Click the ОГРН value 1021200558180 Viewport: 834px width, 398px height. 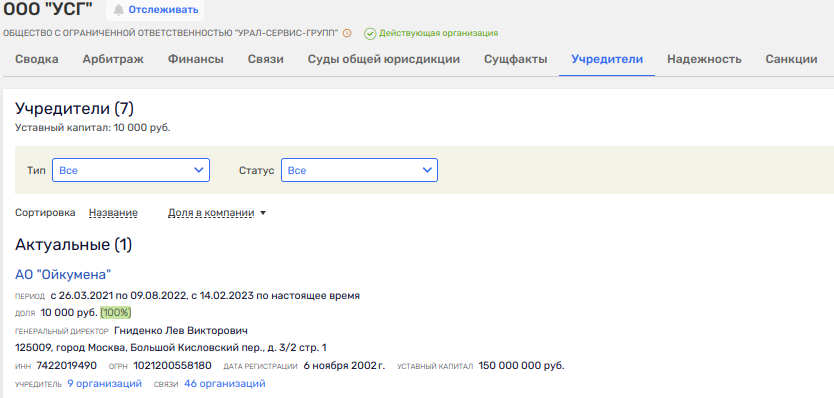coord(172,366)
